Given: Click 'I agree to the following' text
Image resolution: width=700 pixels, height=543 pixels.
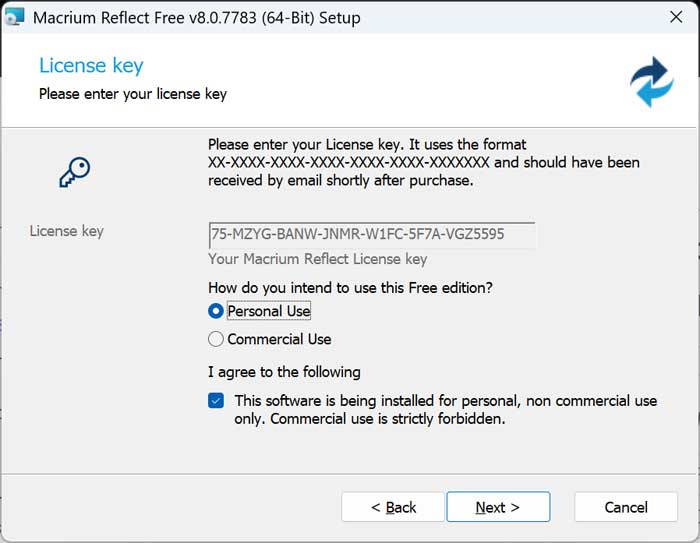Looking at the screenshot, I should click(284, 372).
